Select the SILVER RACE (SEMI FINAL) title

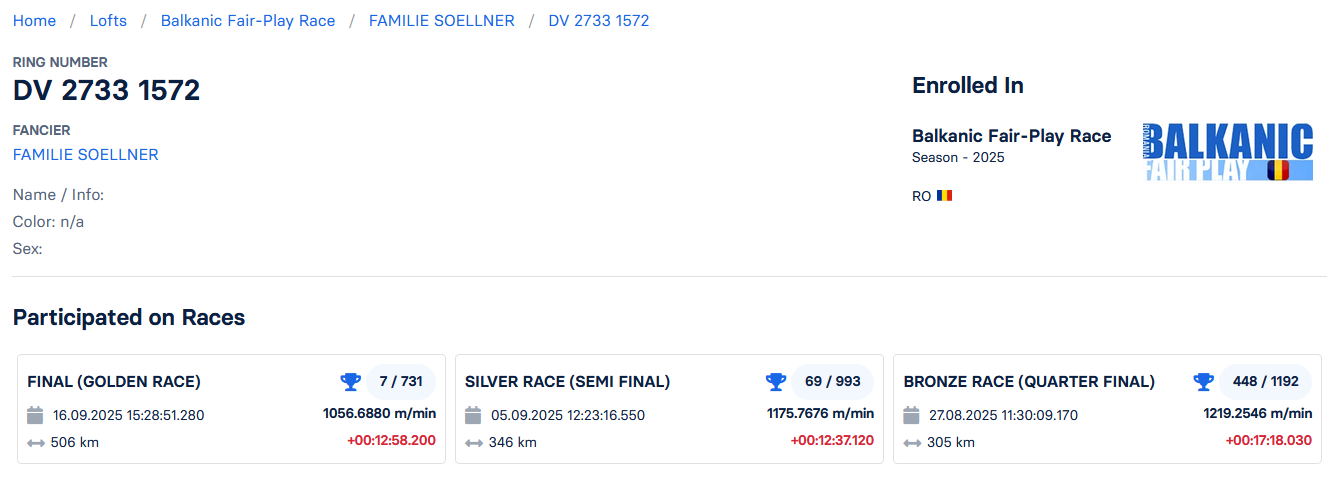pyautogui.click(x=567, y=382)
